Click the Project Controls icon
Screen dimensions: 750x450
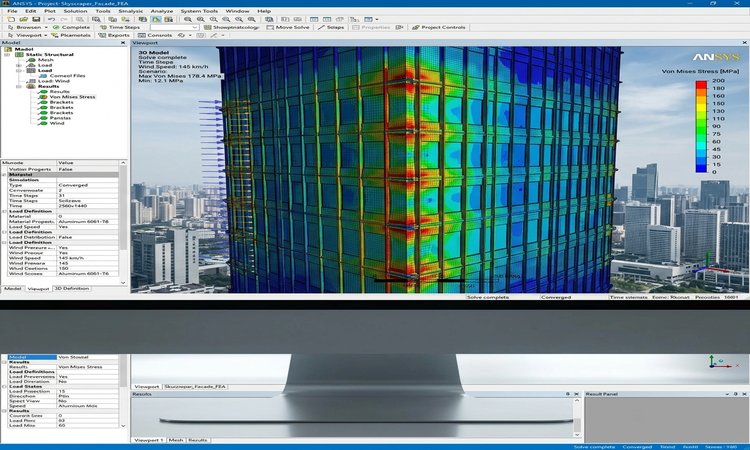coord(415,27)
